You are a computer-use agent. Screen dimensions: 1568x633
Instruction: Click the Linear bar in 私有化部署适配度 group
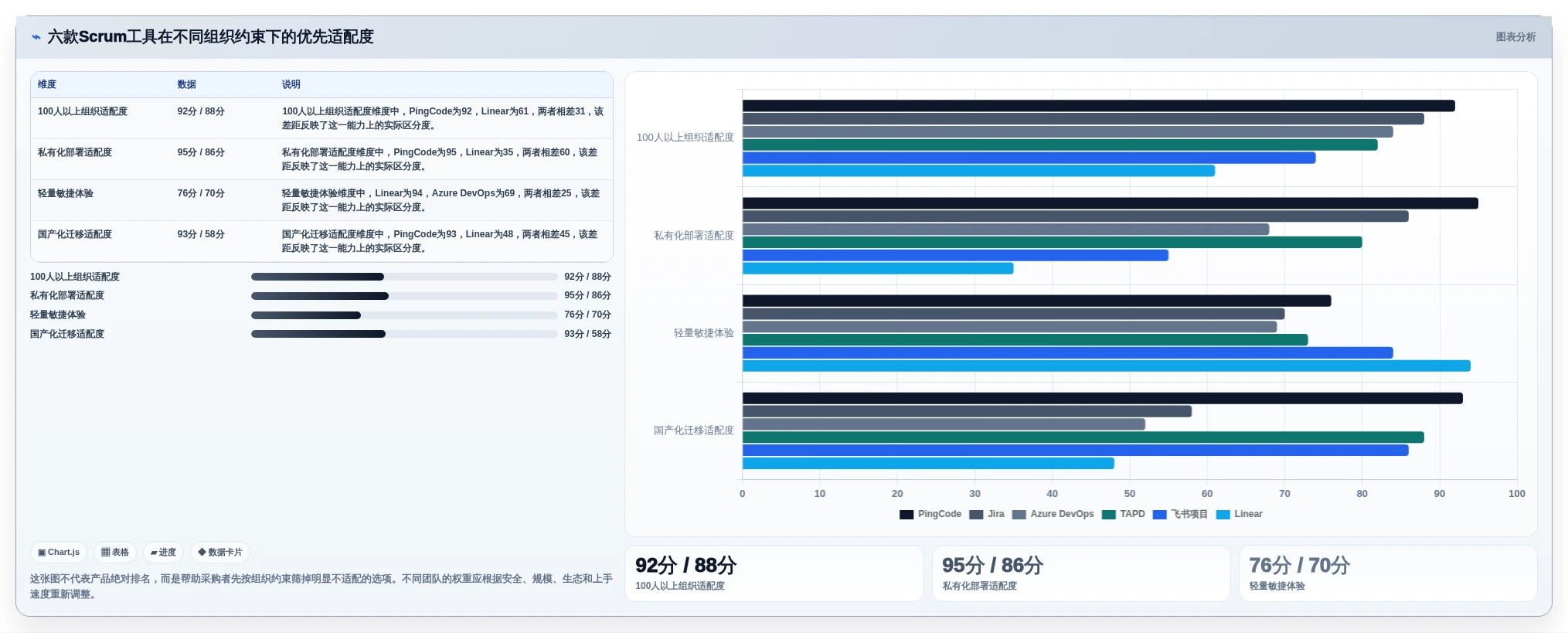878,268
